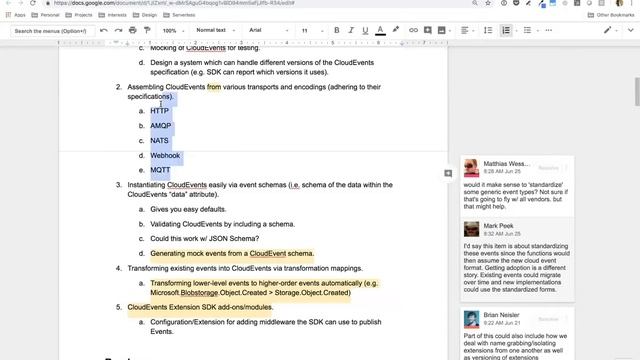Show more toolbar options ellipsis

[x=549, y=30]
